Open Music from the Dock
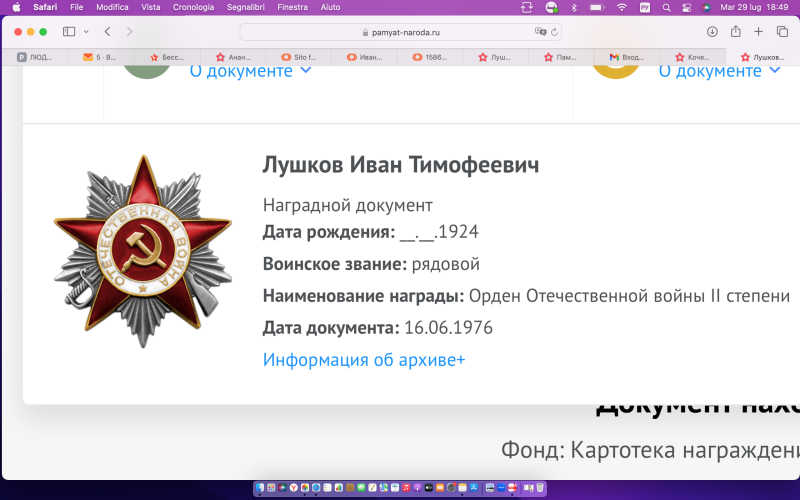The height and width of the screenshot is (500, 800). [x=406, y=488]
